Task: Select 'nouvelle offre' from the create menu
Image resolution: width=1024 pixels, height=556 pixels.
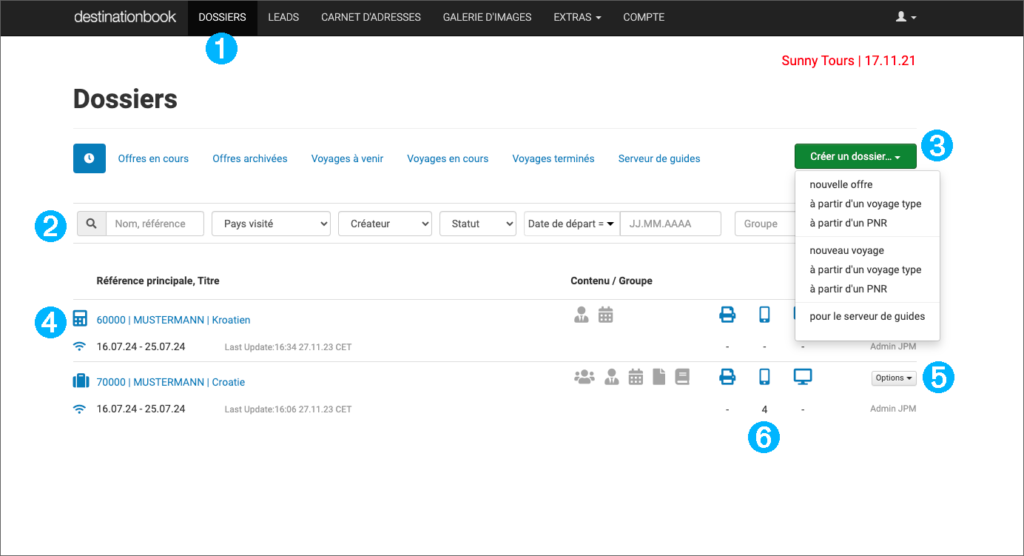Action: point(840,185)
